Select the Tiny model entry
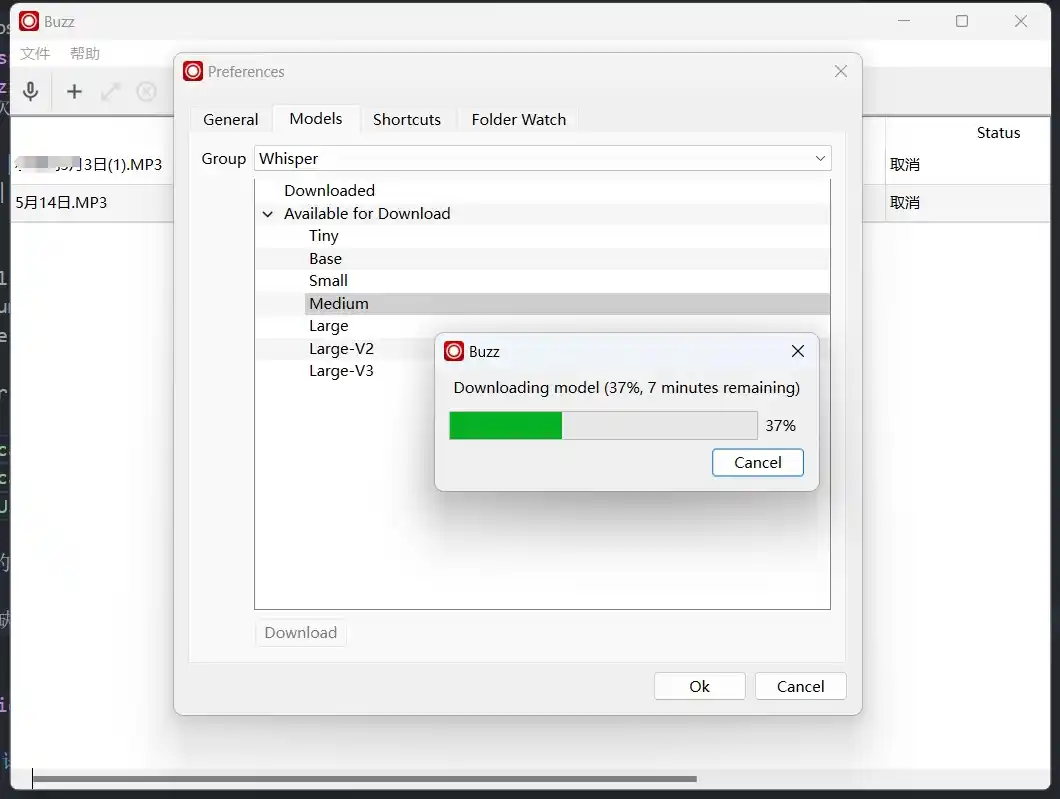Screen dimensions: 1060x799 click(324, 236)
